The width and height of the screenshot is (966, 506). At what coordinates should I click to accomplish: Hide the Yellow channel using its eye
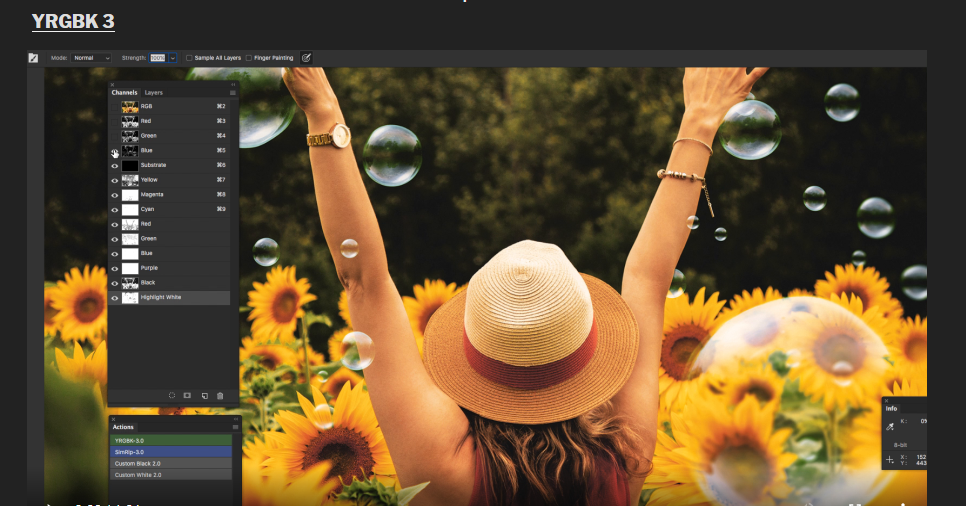click(115, 180)
